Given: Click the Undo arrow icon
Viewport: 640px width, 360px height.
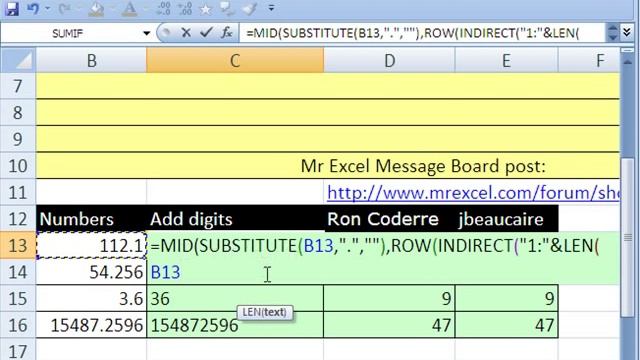Looking at the screenshot, I should (x=33, y=8).
